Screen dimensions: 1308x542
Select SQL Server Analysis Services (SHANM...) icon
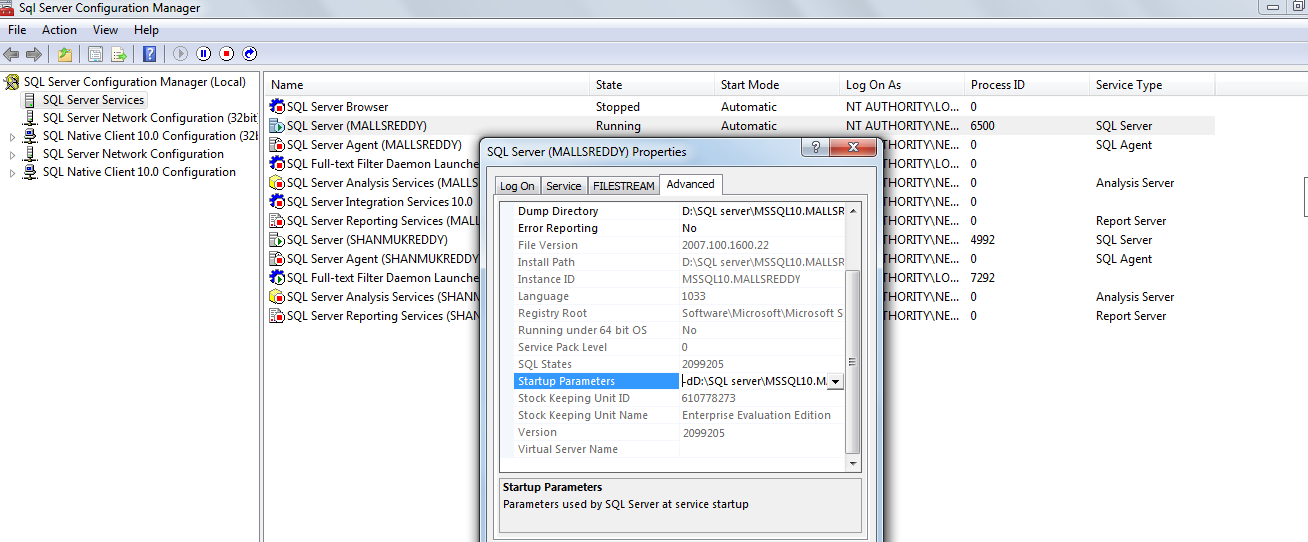click(x=277, y=297)
